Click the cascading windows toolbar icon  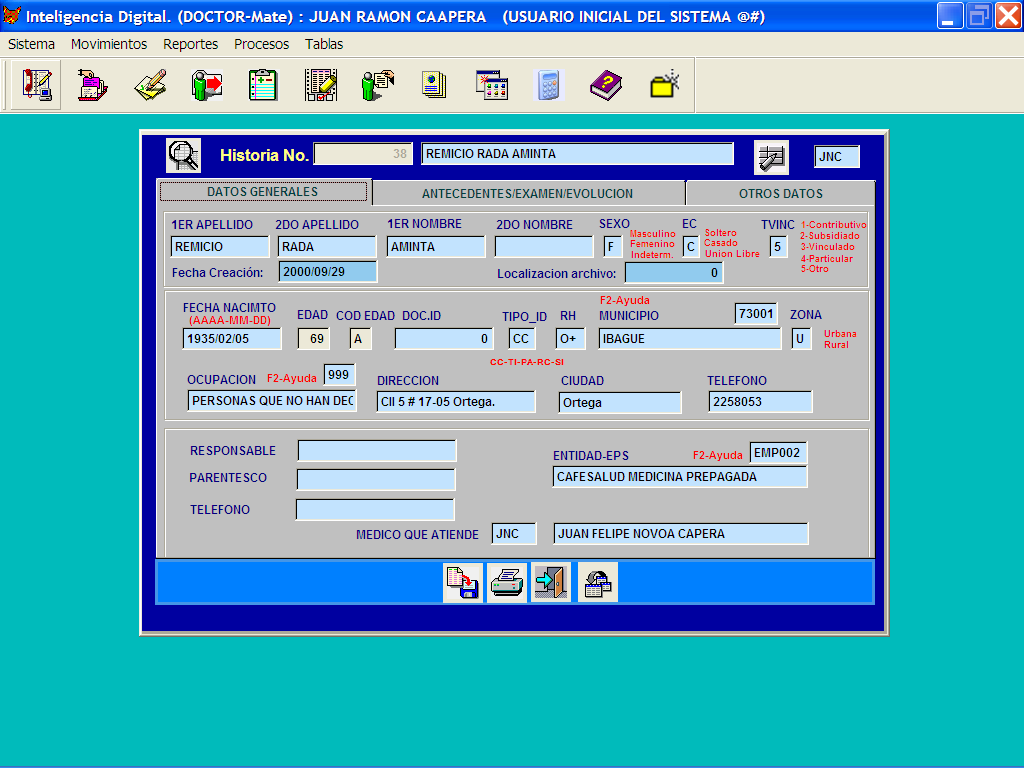pos(492,85)
